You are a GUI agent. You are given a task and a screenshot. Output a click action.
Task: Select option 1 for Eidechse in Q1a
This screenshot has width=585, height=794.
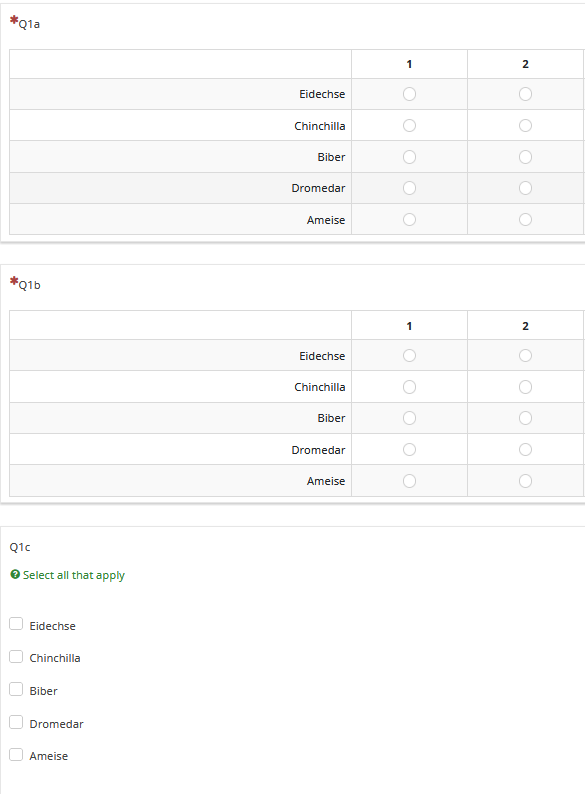tap(409, 94)
